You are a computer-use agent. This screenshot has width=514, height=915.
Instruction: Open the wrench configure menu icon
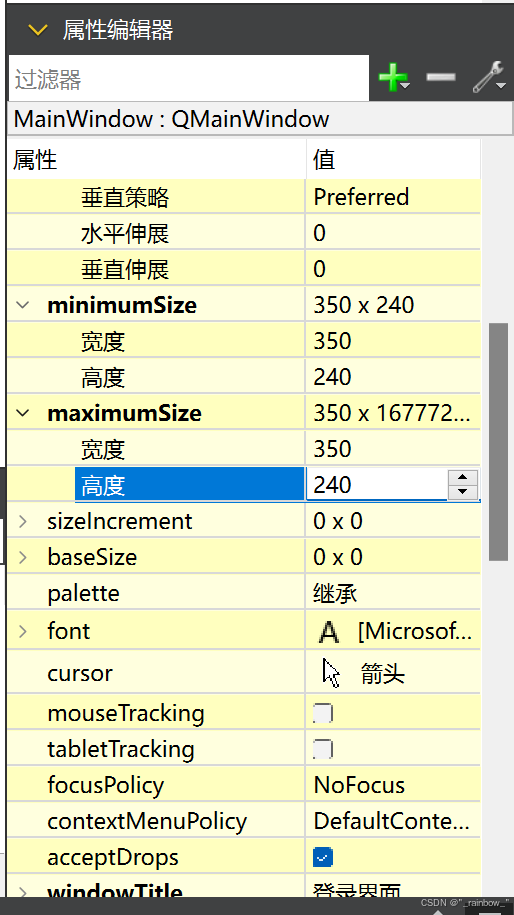488,76
